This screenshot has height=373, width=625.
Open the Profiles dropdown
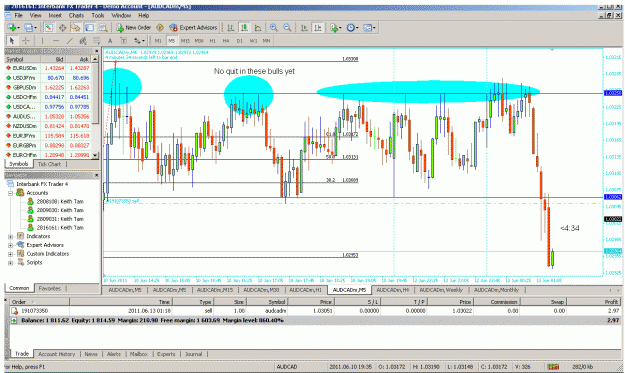tap(30, 27)
